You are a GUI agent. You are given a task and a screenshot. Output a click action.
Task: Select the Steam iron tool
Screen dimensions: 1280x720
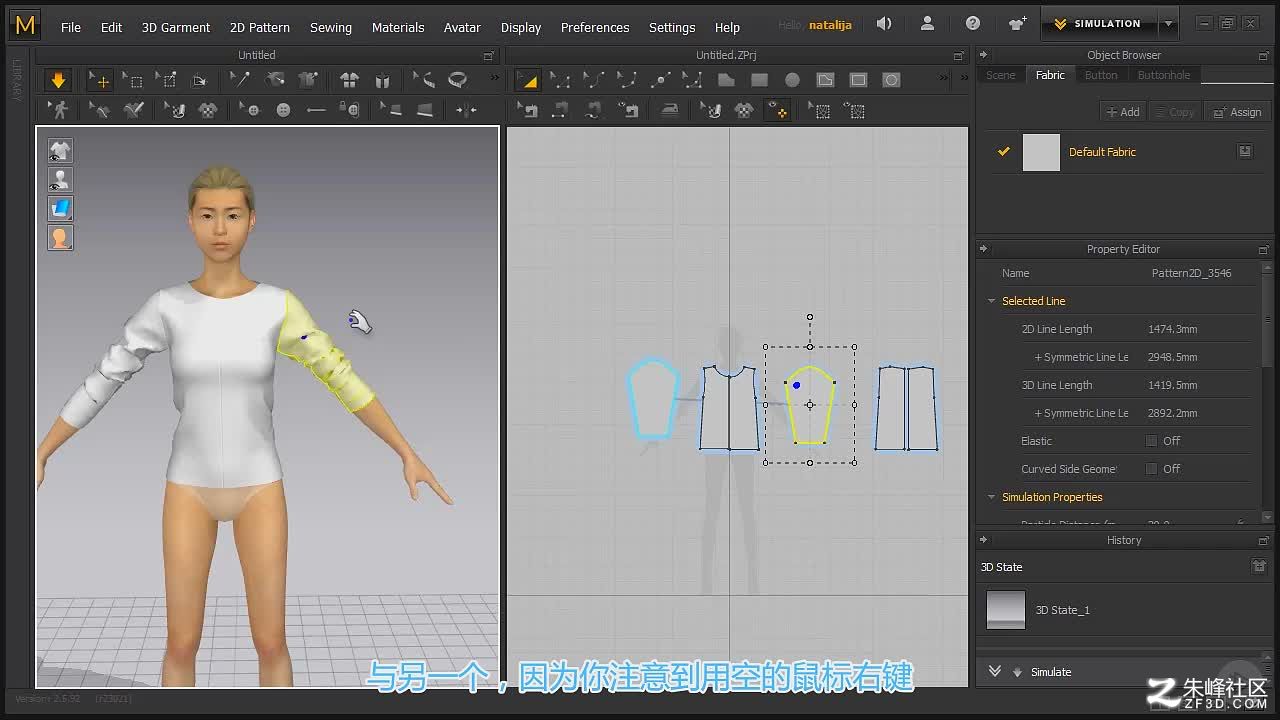click(669, 110)
